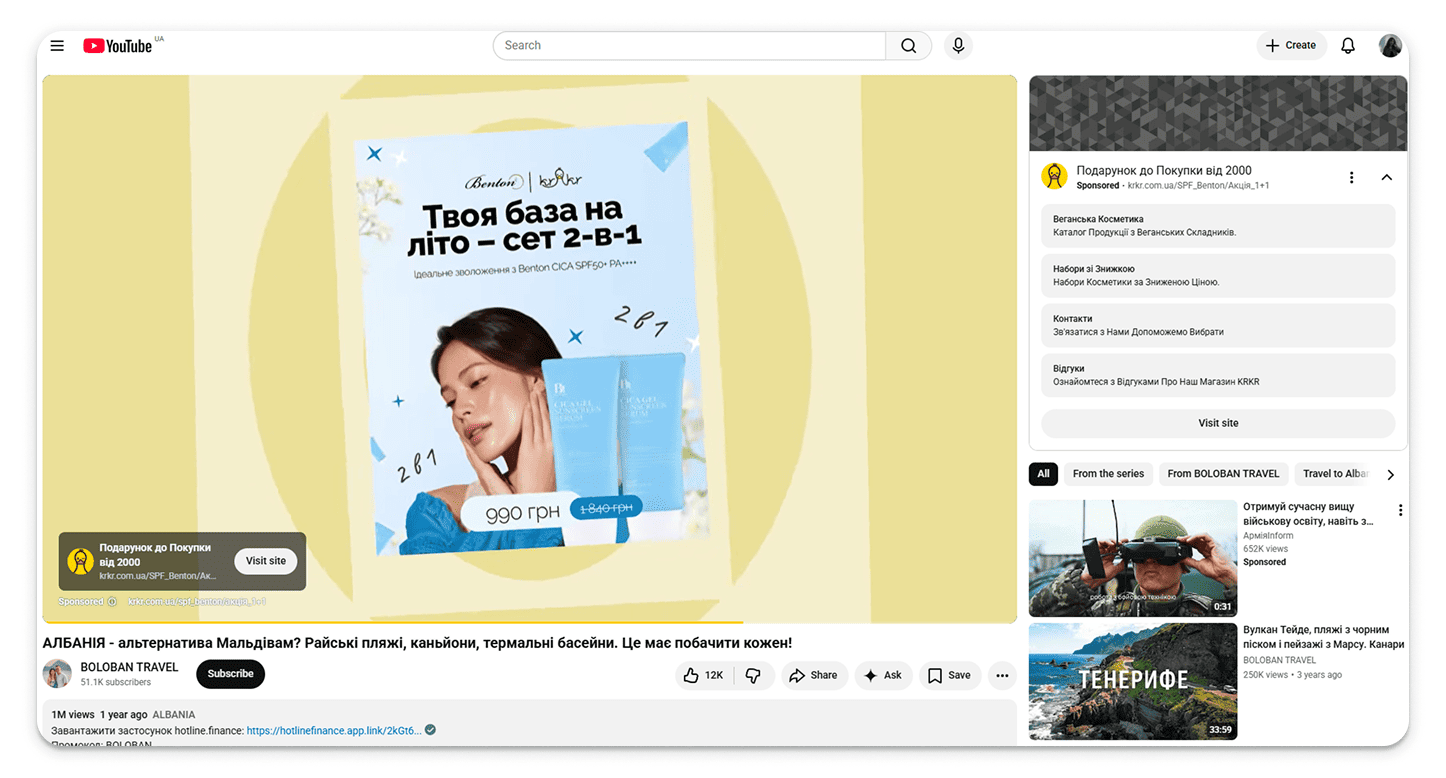Open the Веганська Косметика sitelink

[x=1218, y=226]
